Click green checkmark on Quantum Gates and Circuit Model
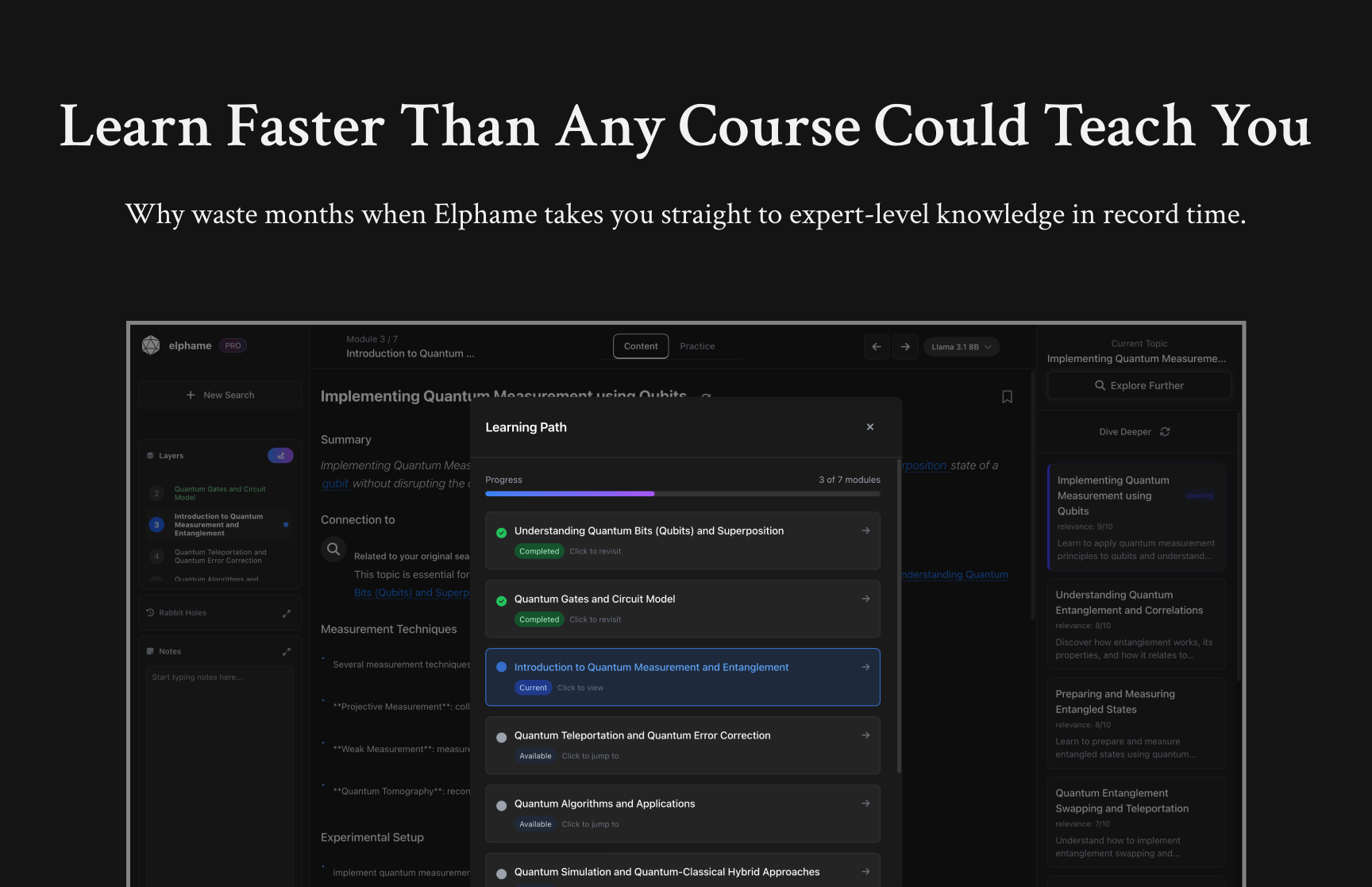This screenshot has height=887, width=1372. (x=501, y=601)
